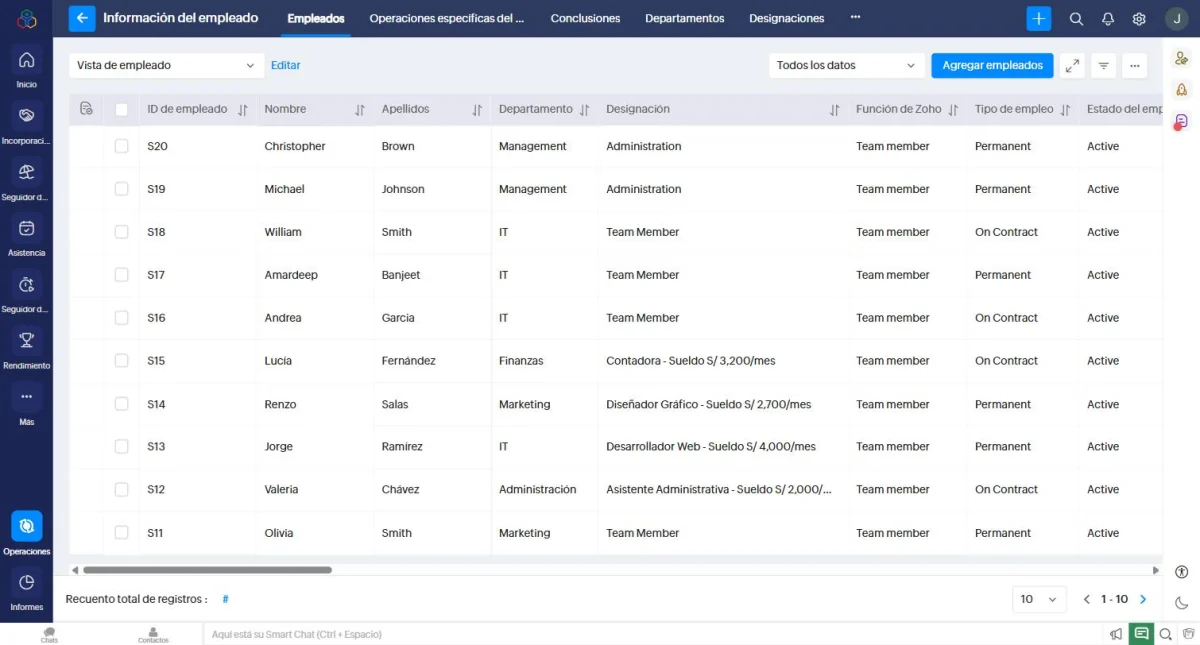Check the row for S14 Renzo

pos(121,404)
